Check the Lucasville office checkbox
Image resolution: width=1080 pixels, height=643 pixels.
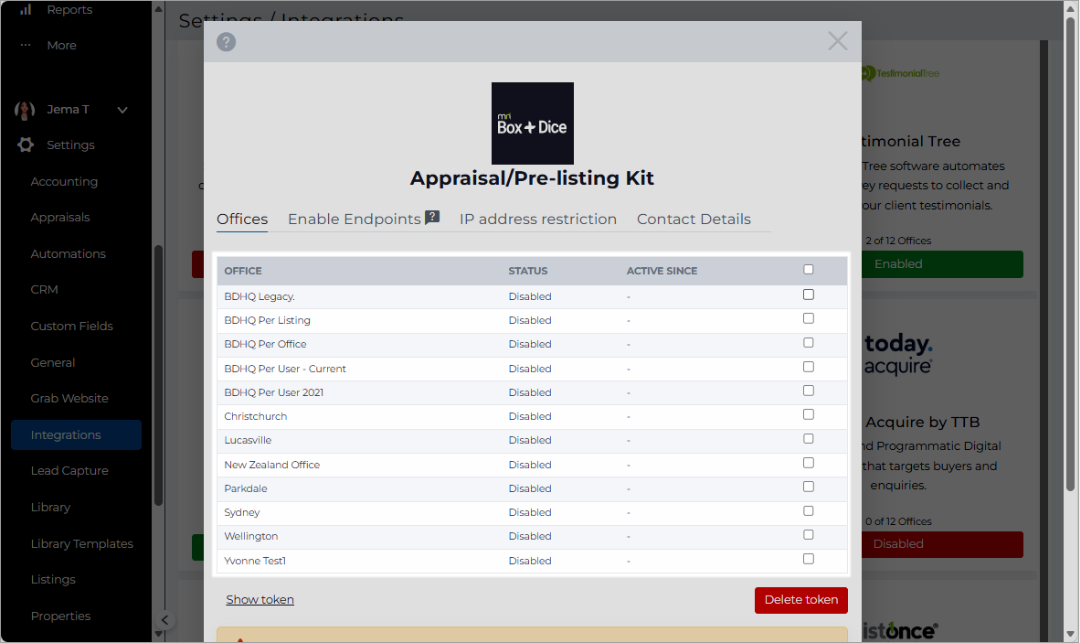click(809, 439)
